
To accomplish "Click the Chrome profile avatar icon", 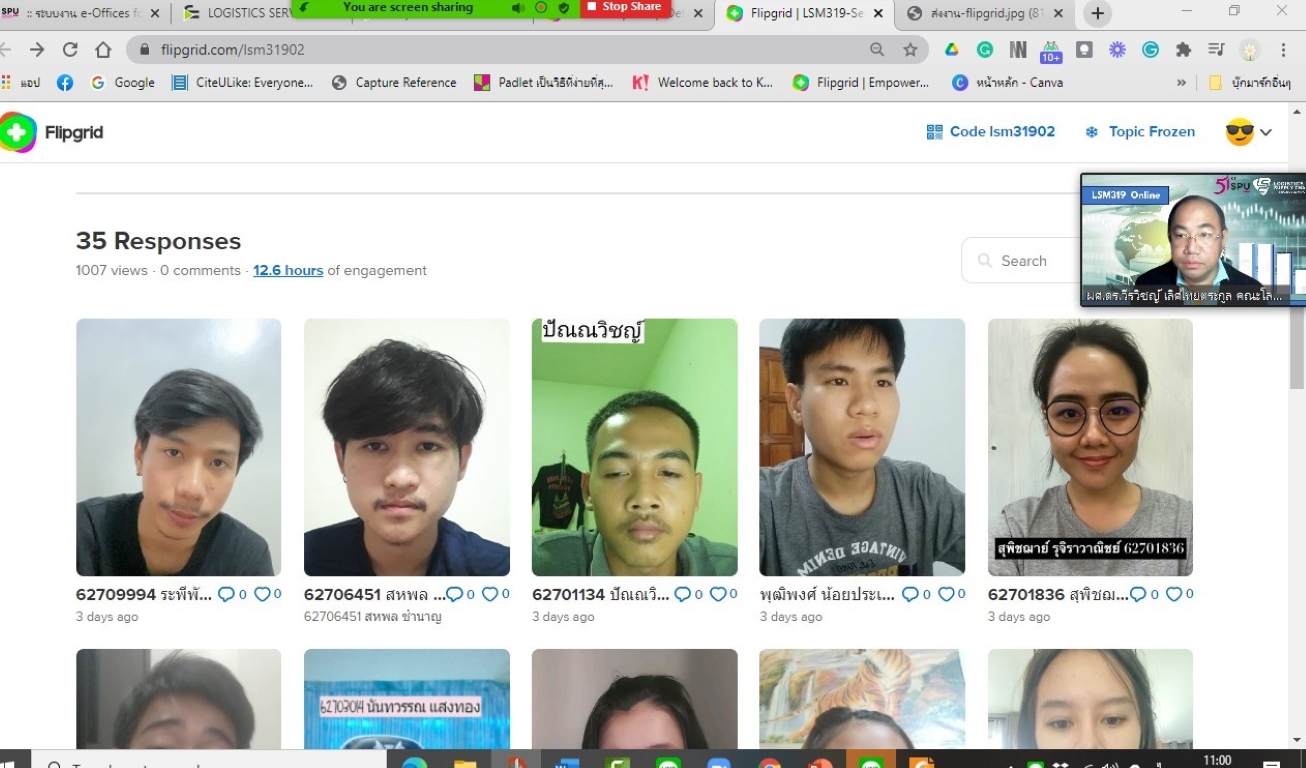I will coord(1250,50).
